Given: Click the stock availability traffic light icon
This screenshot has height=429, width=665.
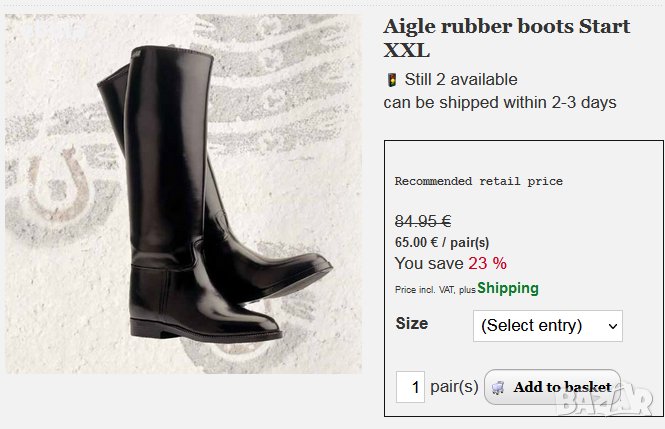Looking at the screenshot, I should [x=391, y=80].
